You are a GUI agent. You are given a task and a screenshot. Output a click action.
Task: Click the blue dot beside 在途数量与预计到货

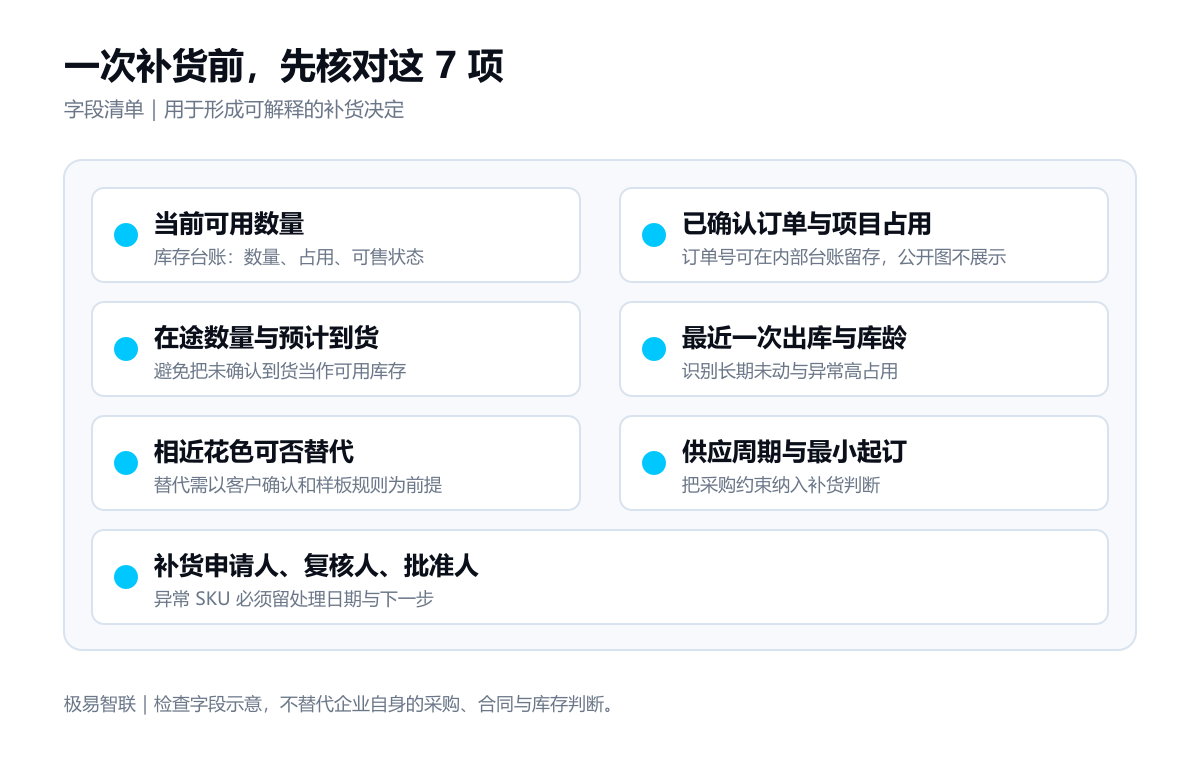pyautogui.click(x=126, y=349)
